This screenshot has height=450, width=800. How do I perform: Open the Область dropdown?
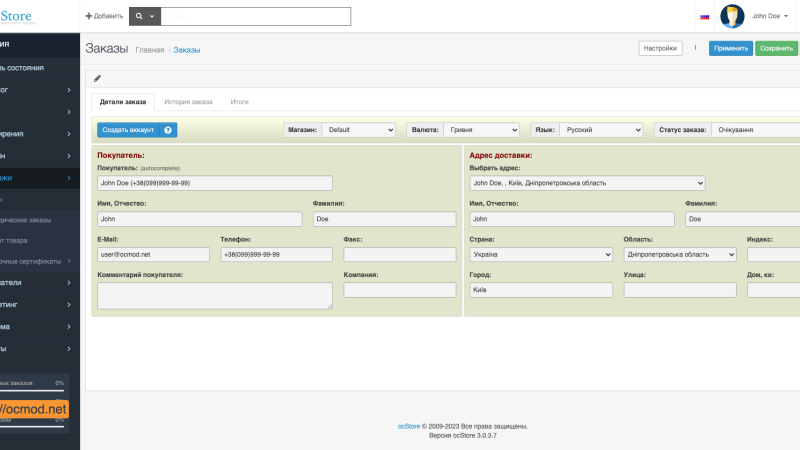tap(680, 255)
